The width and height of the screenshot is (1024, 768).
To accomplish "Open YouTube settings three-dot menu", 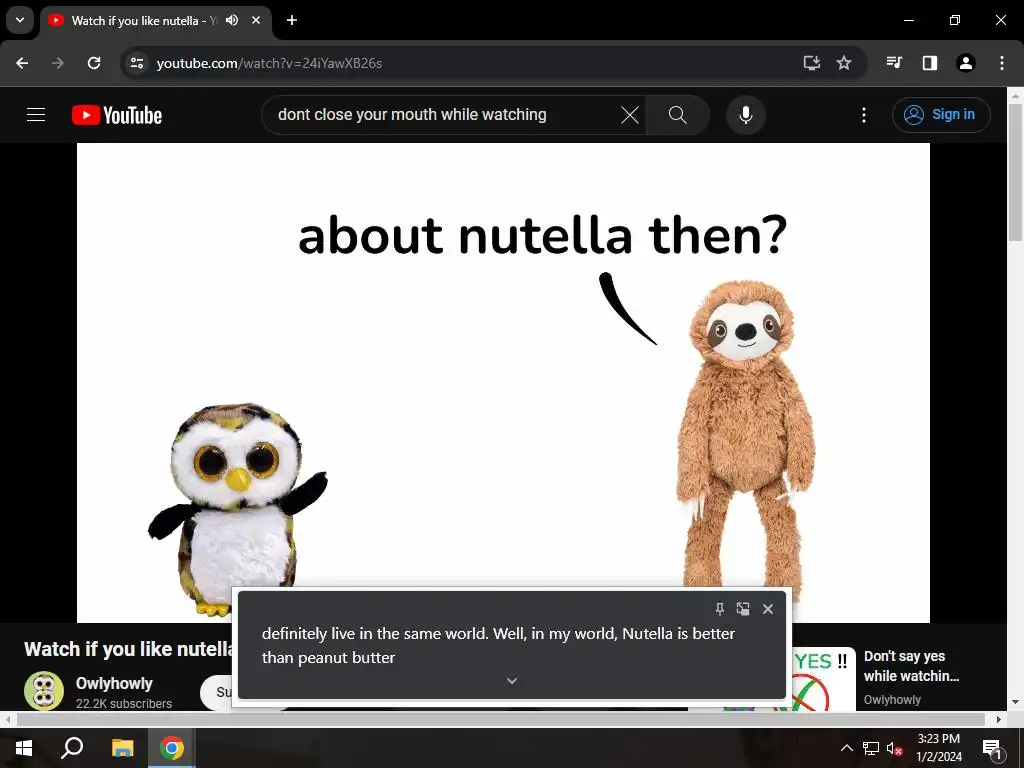I will (864, 115).
